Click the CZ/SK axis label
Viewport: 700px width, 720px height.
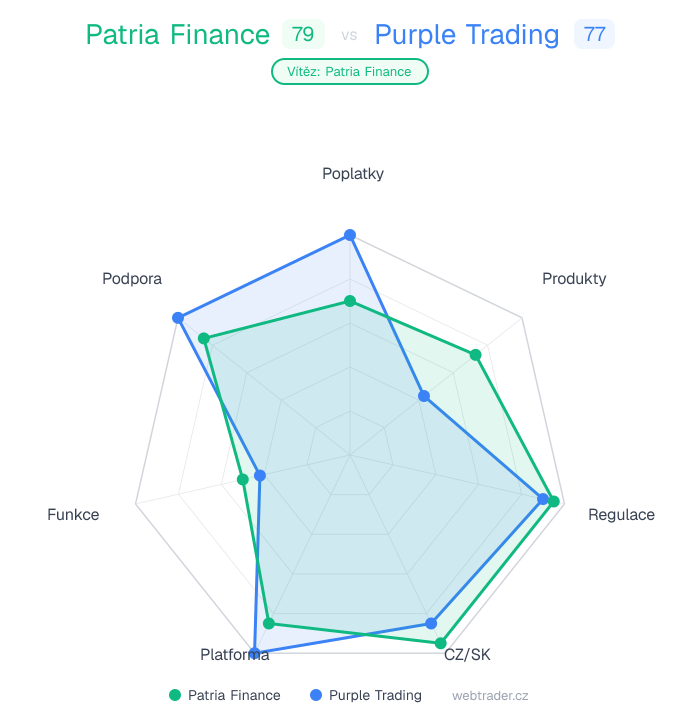pos(467,655)
